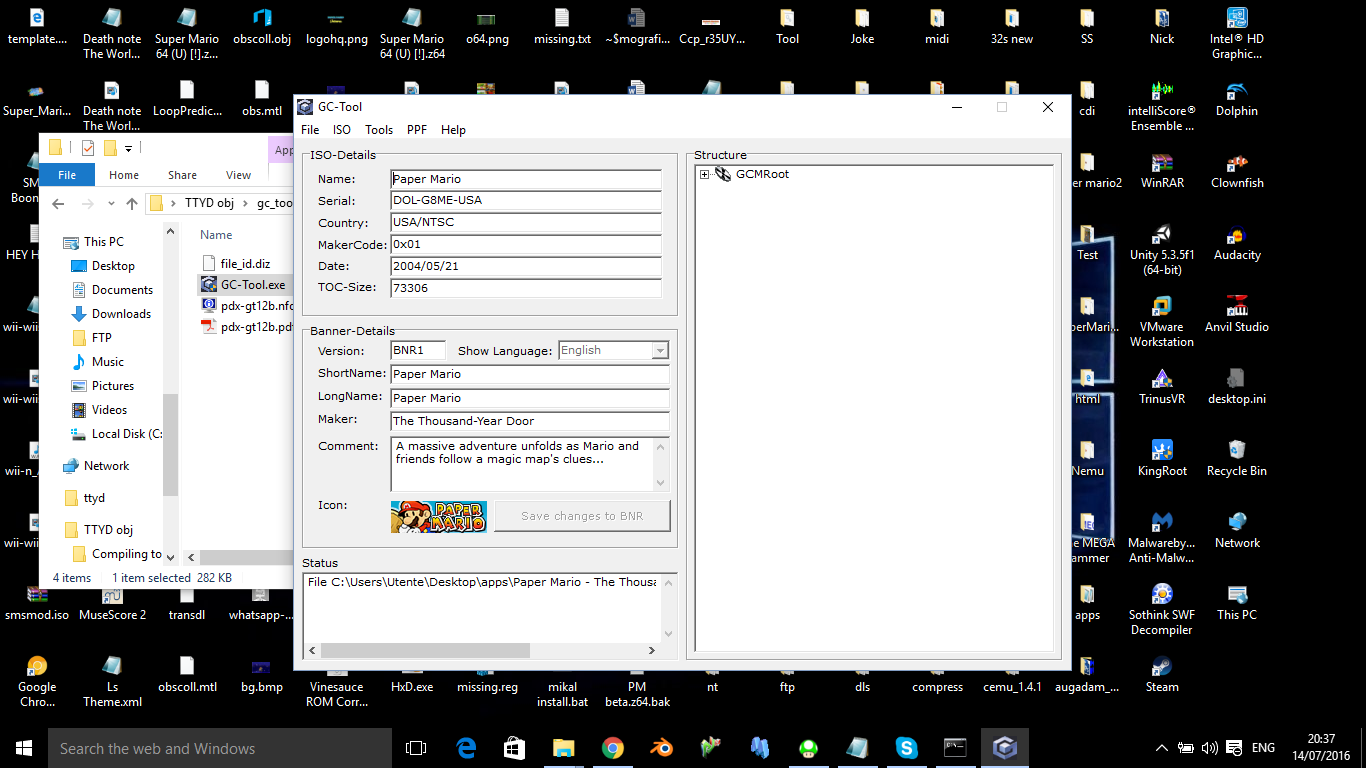1366x768 pixels.
Task: Open the Tools menu
Action: pos(379,130)
